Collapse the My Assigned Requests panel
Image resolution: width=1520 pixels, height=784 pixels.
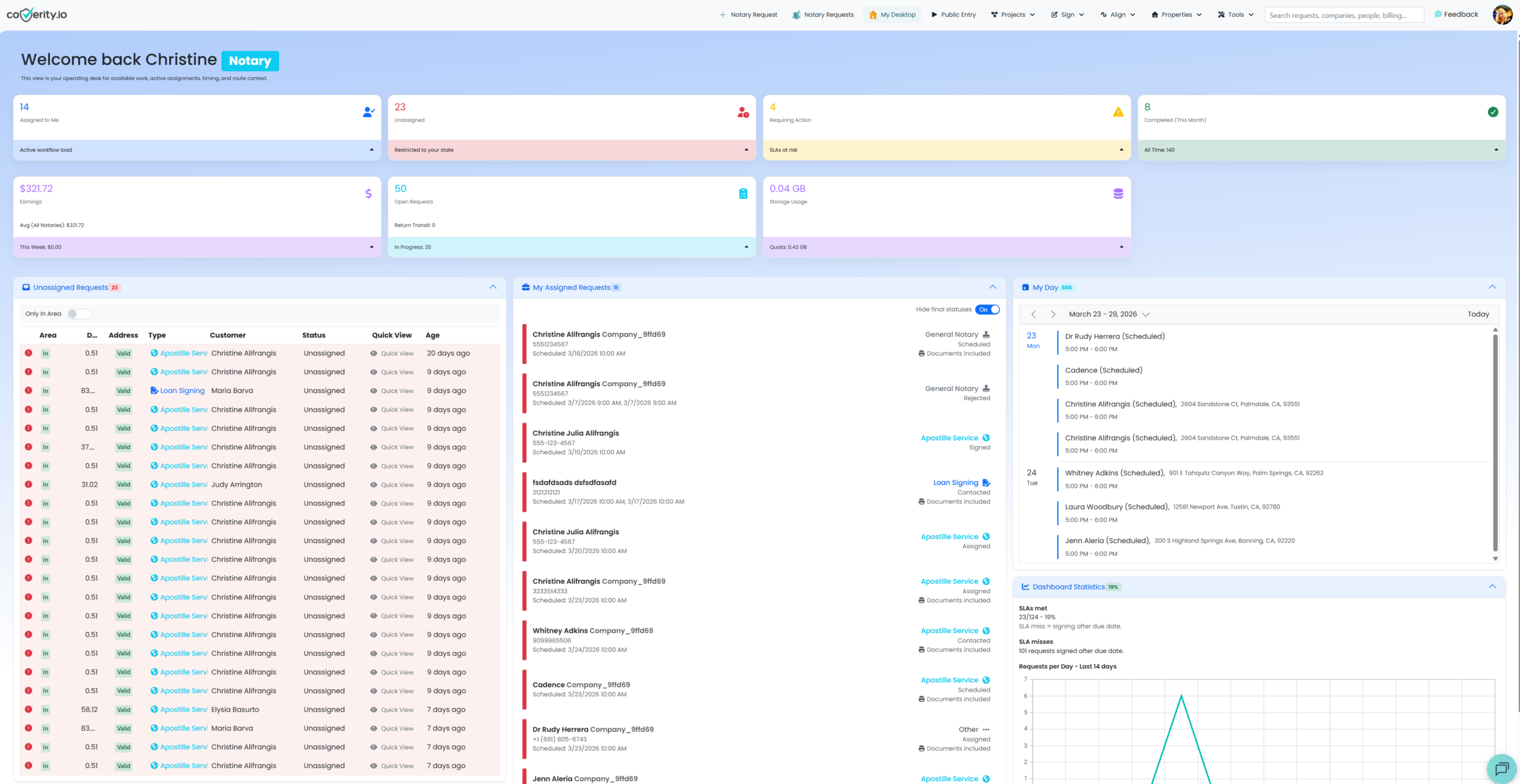pyautogui.click(x=992, y=287)
